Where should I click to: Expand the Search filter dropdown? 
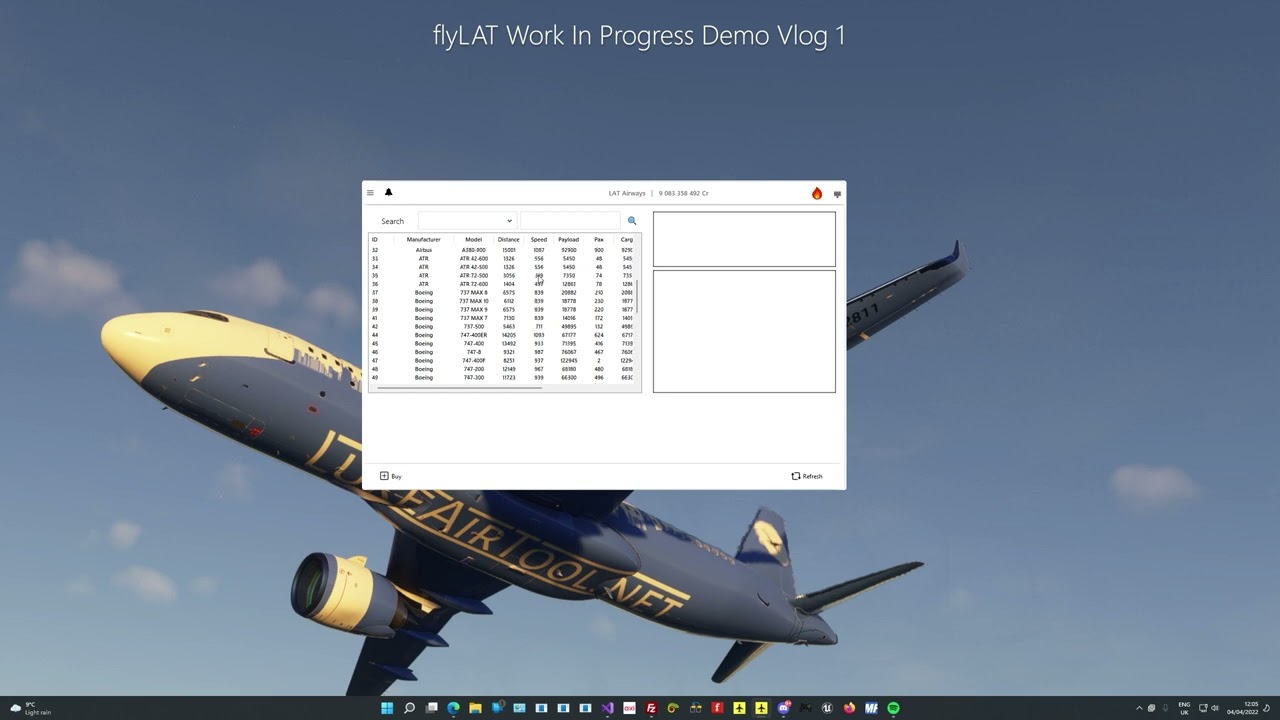pyautogui.click(x=466, y=221)
